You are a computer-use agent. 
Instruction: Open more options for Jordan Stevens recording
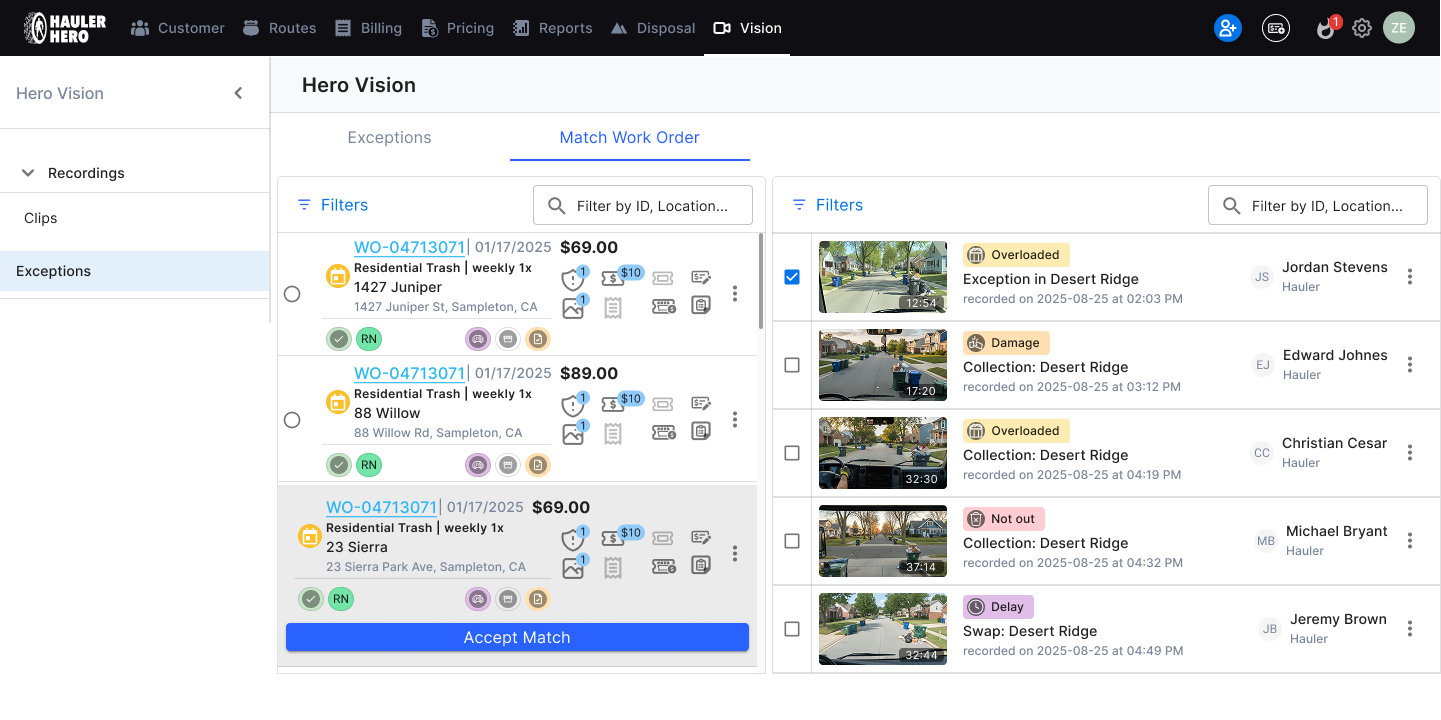coord(1410,277)
